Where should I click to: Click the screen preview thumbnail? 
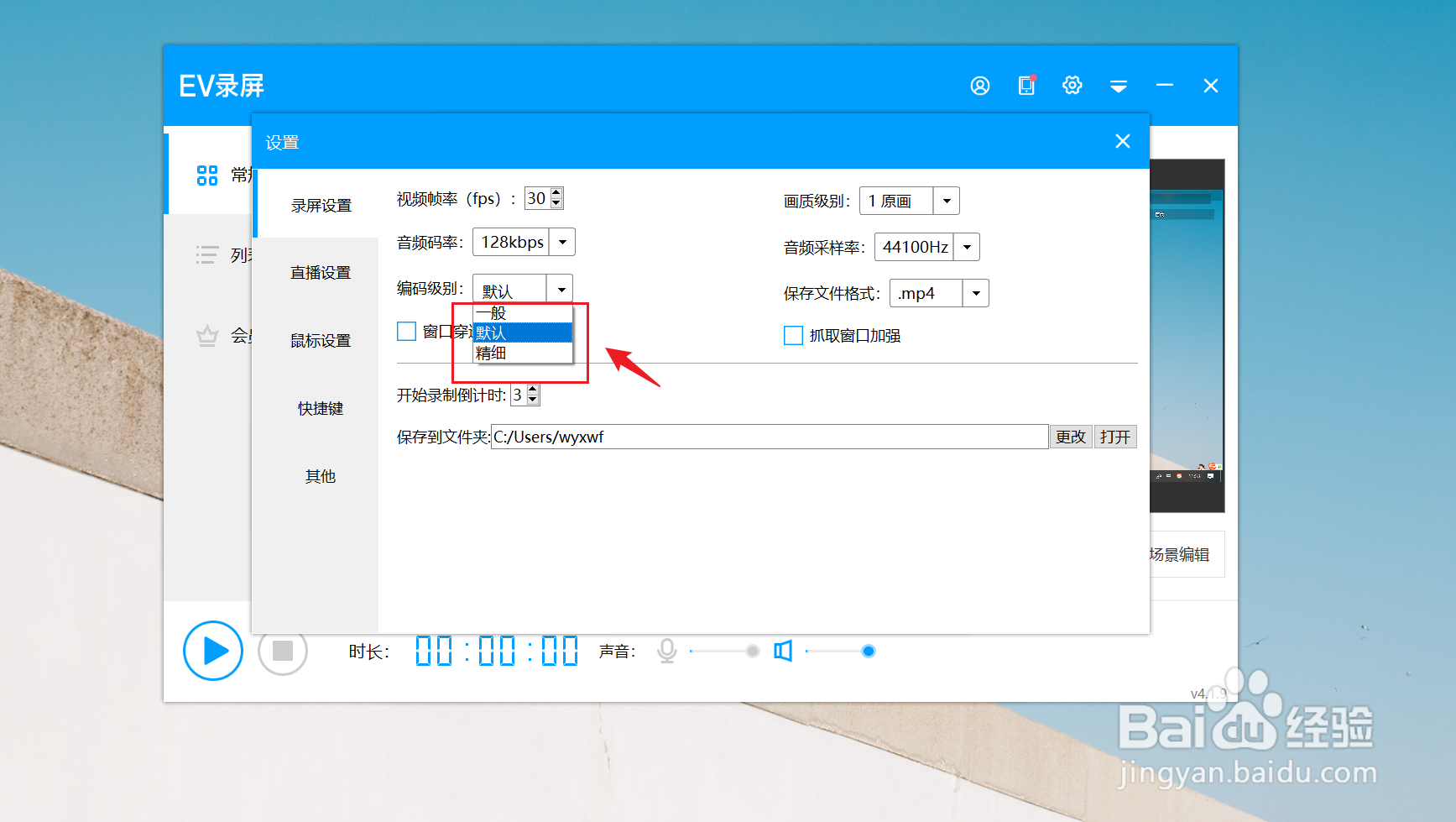pos(1187,336)
